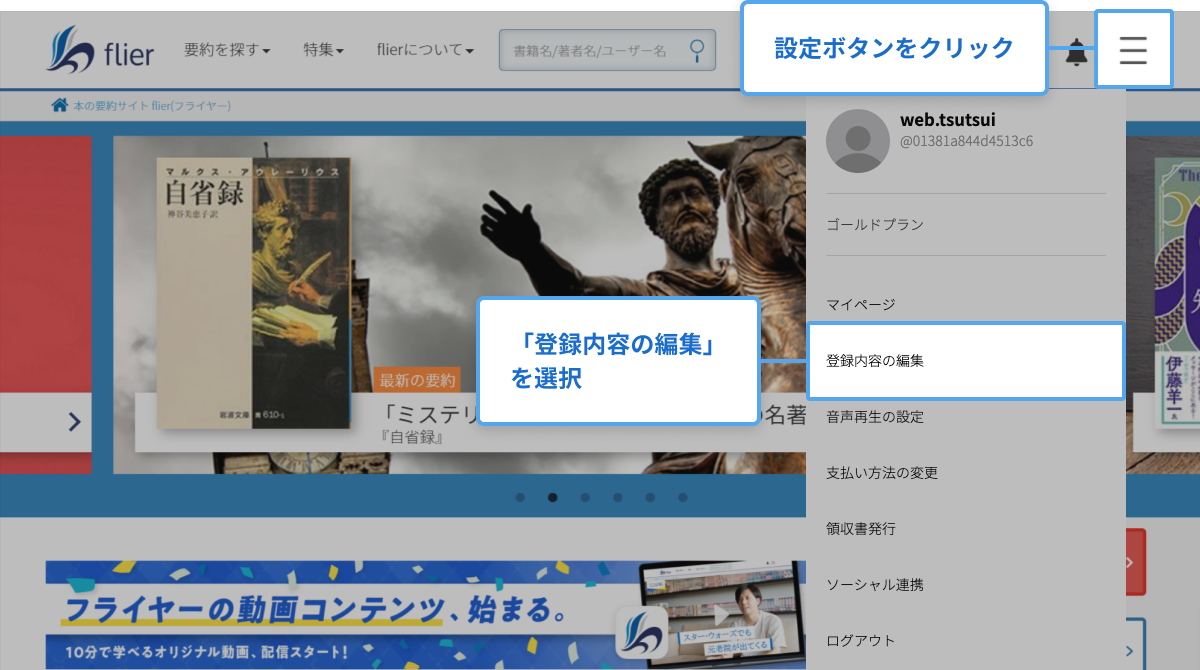Screen dimensions: 1200x670
Task: Select the fifth carousel dot
Action: [x=650, y=497]
